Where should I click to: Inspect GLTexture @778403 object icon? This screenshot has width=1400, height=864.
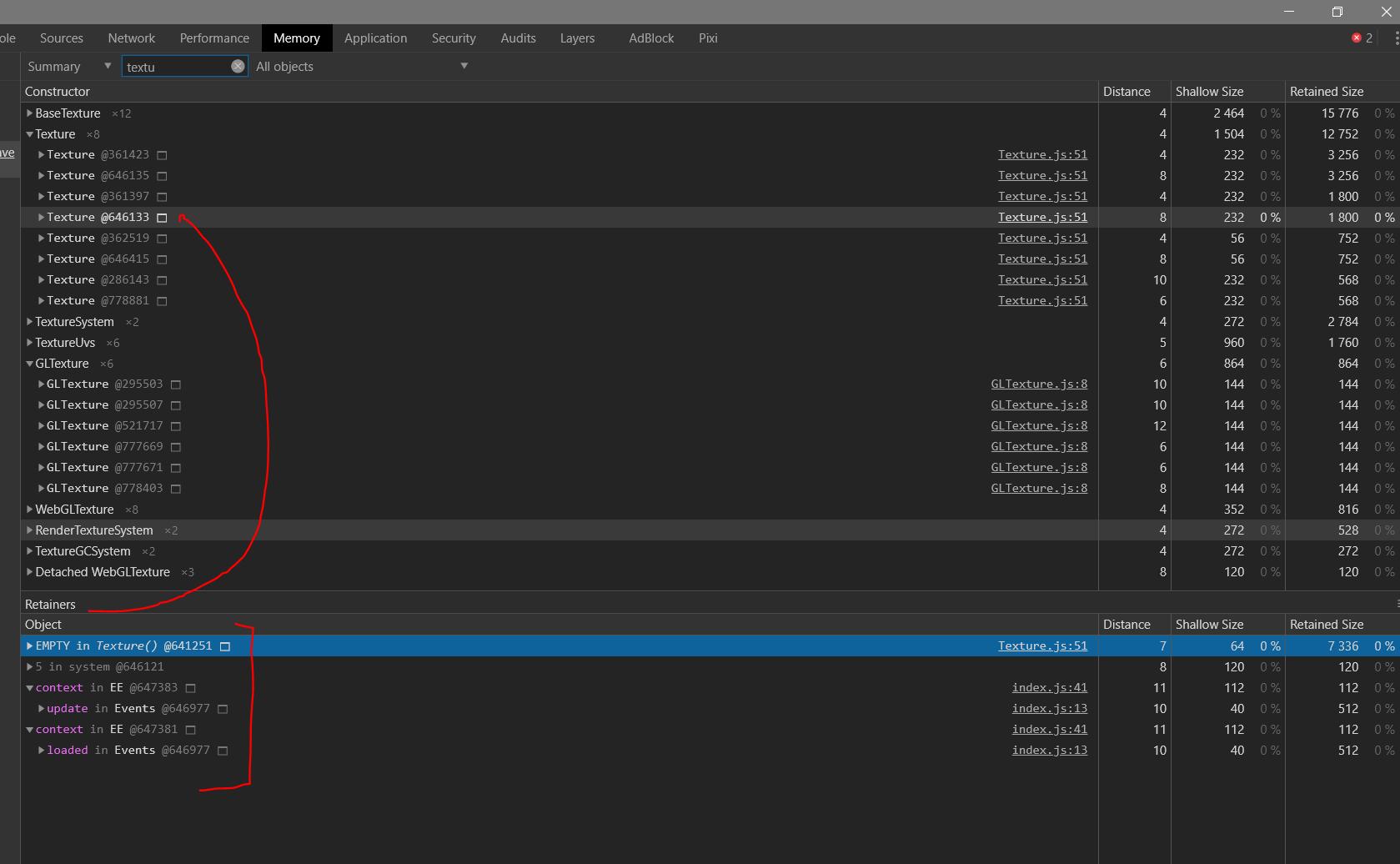(176, 488)
